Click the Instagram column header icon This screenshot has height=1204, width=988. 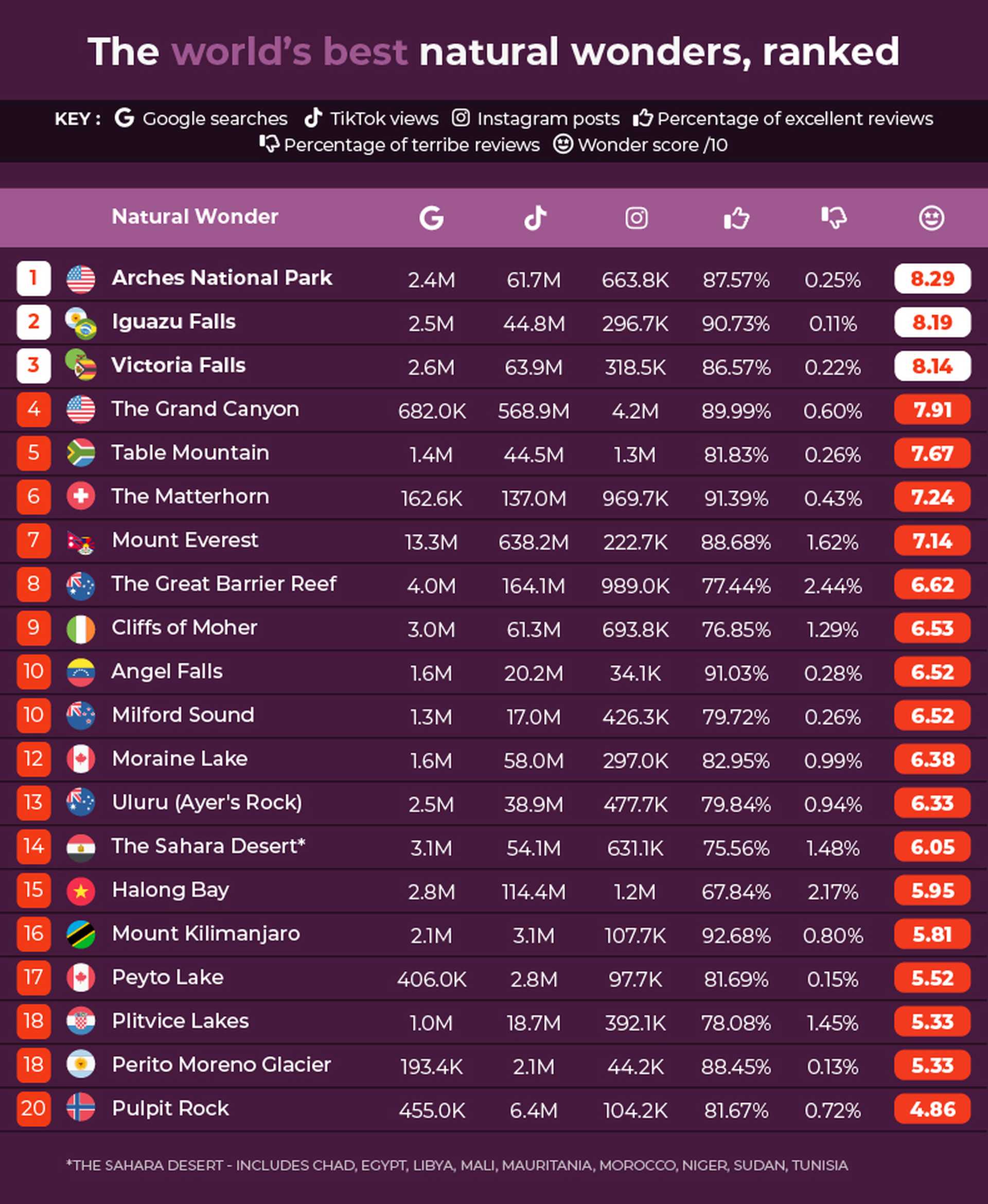(x=636, y=217)
